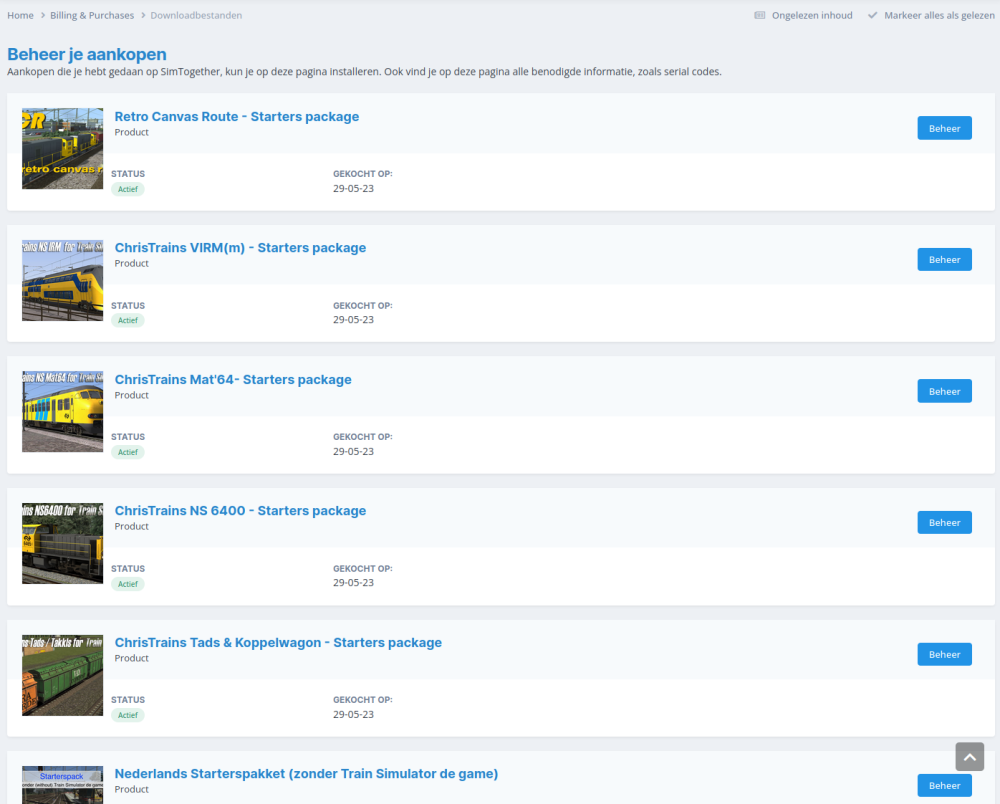Viewport: 1000px width, 804px height.
Task: Click Beheer for Retro Canvas Route
Action: click(x=944, y=128)
